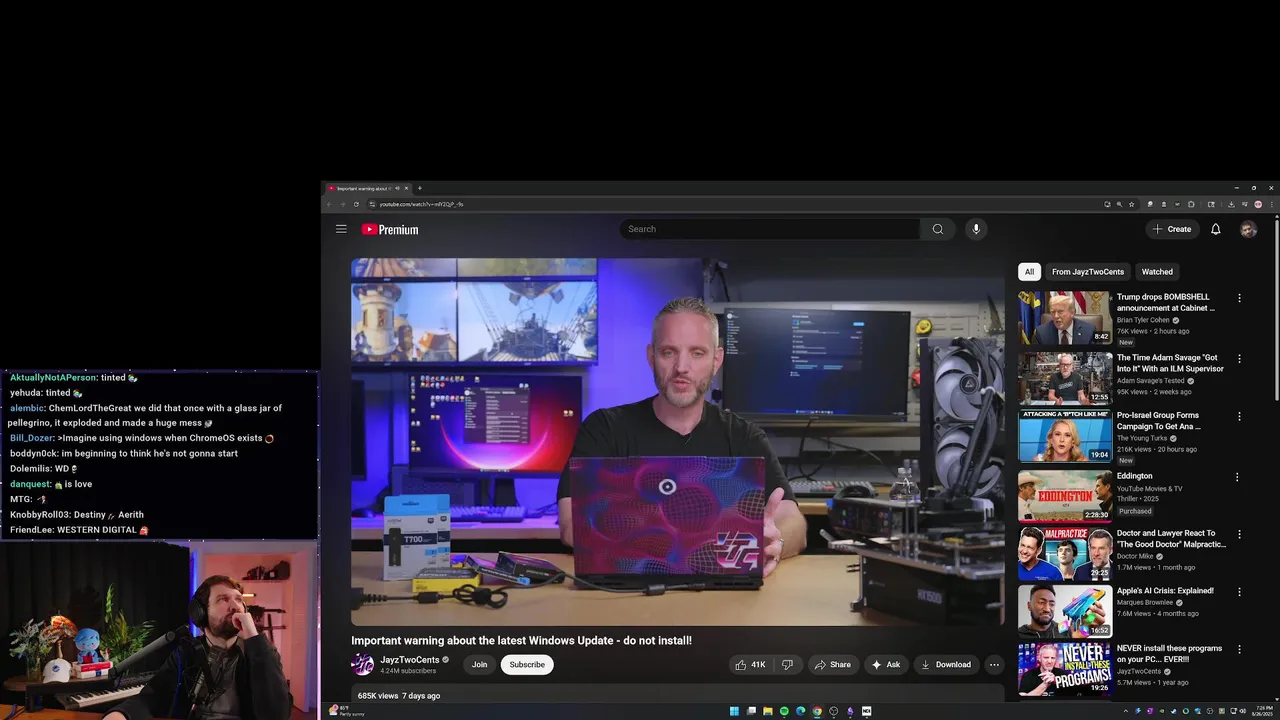This screenshot has width=1280, height=720.
Task: Click the Ask button
Action: (x=886, y=664)
